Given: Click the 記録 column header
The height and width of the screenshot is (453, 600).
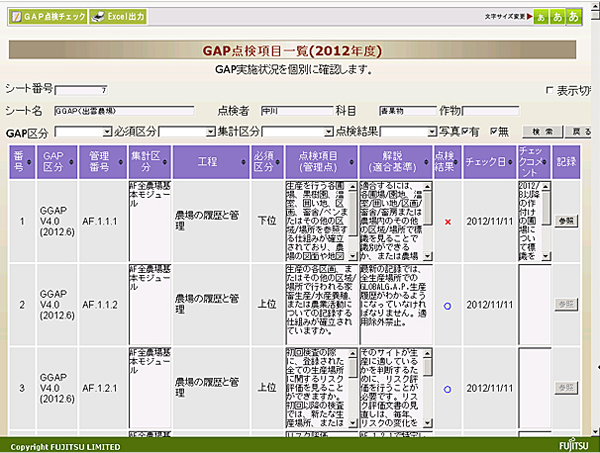Looking at the screenshot, I should point(566,162).
